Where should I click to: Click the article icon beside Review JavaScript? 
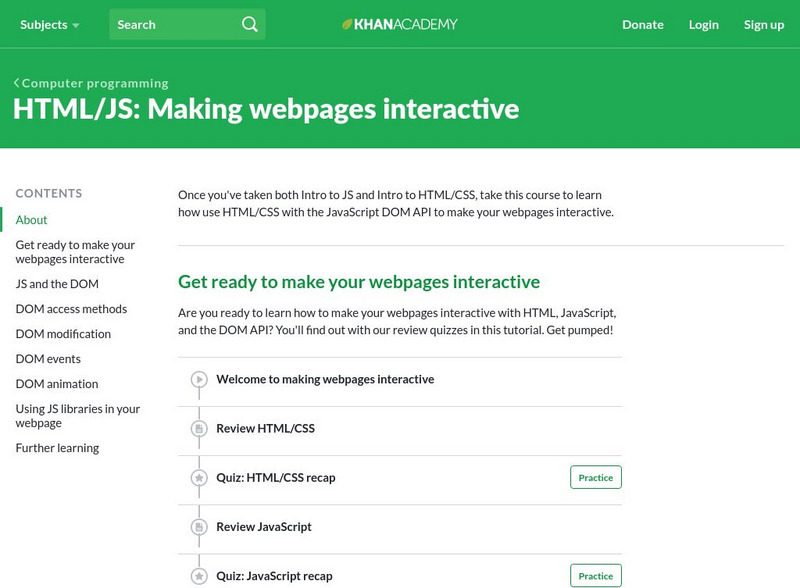199,527
